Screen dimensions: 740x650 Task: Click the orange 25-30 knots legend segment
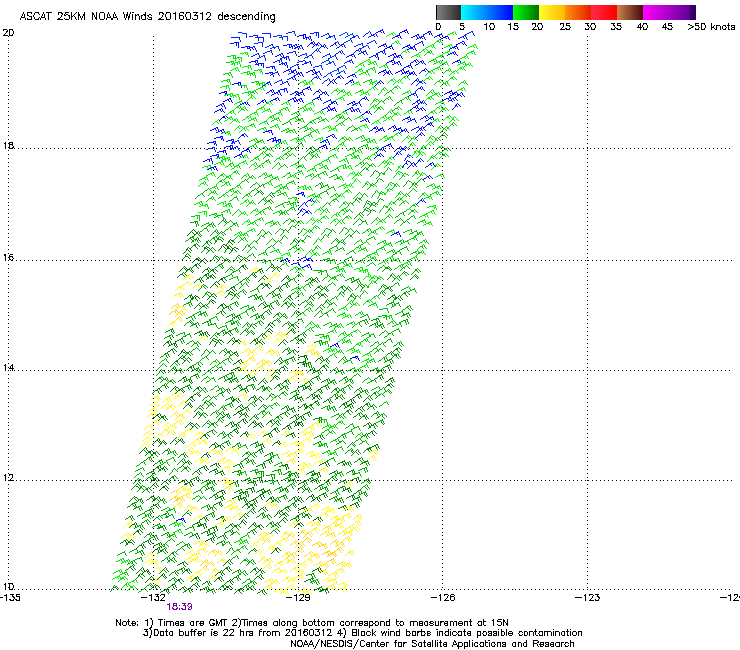578,12
